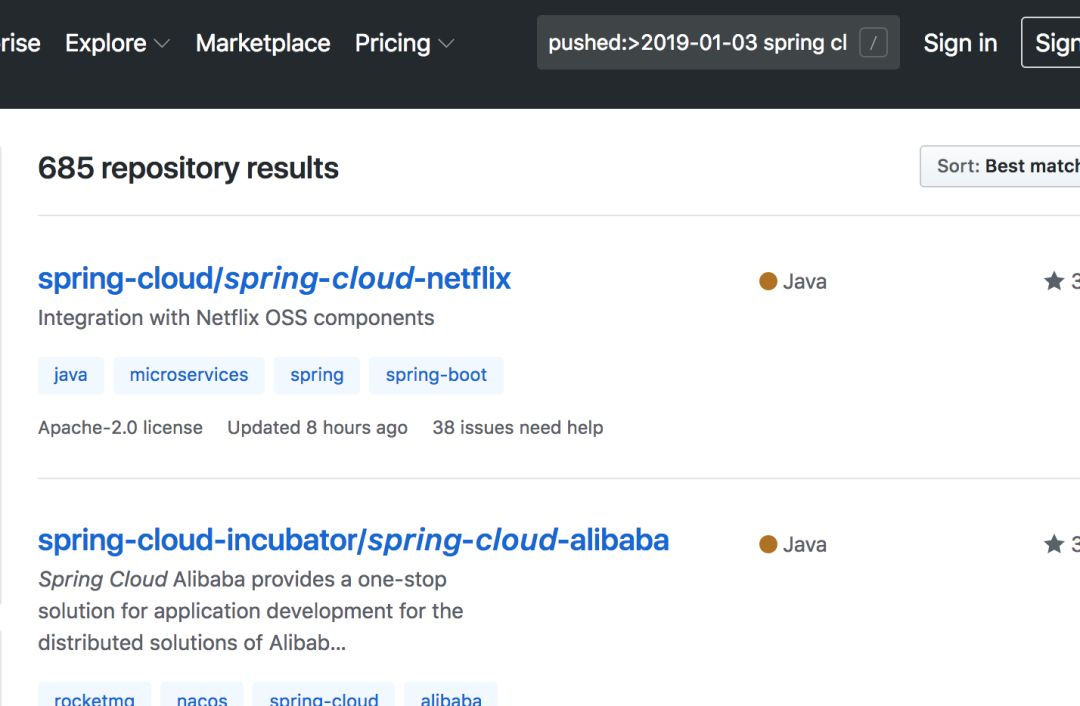Select the nacos topic tag
This screenshot has width=1080, height=706.
point(202,697)
